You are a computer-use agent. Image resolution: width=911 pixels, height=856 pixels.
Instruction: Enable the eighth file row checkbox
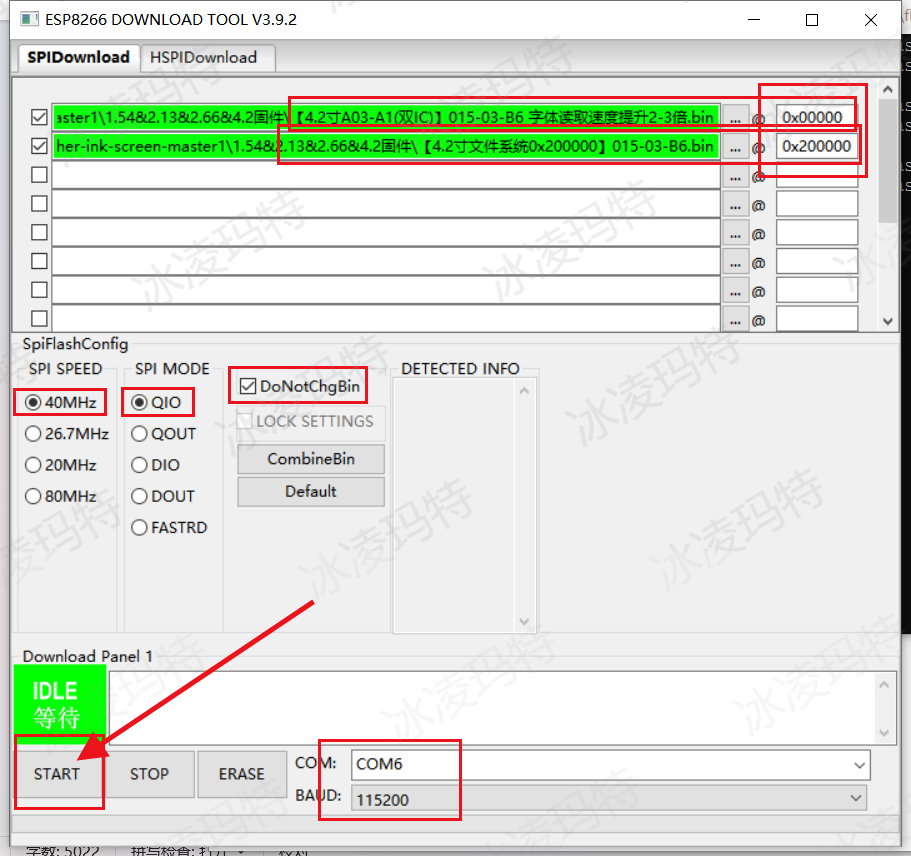(x=39, y=318)
